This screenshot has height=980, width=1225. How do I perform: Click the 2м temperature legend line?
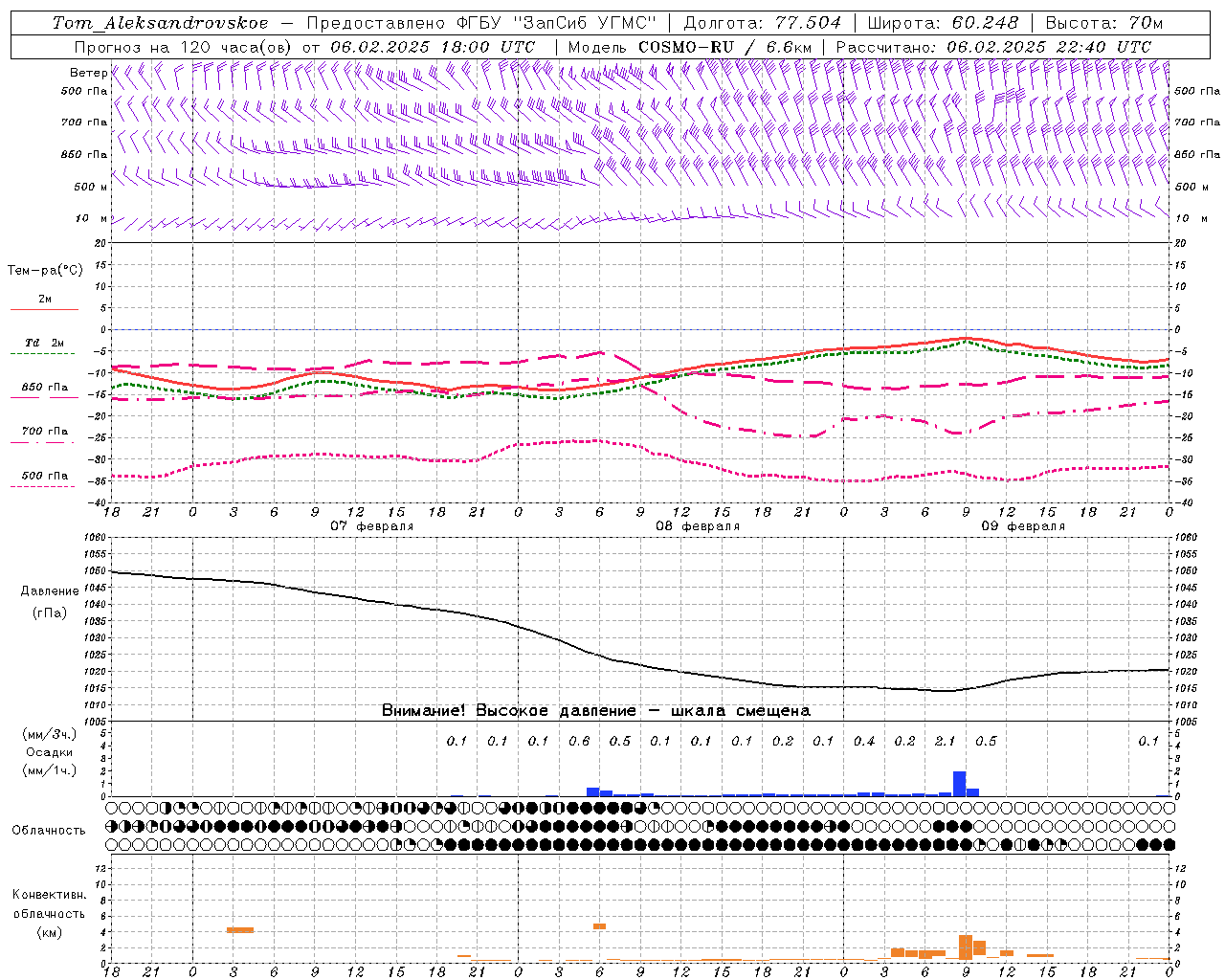click(44, 304)
